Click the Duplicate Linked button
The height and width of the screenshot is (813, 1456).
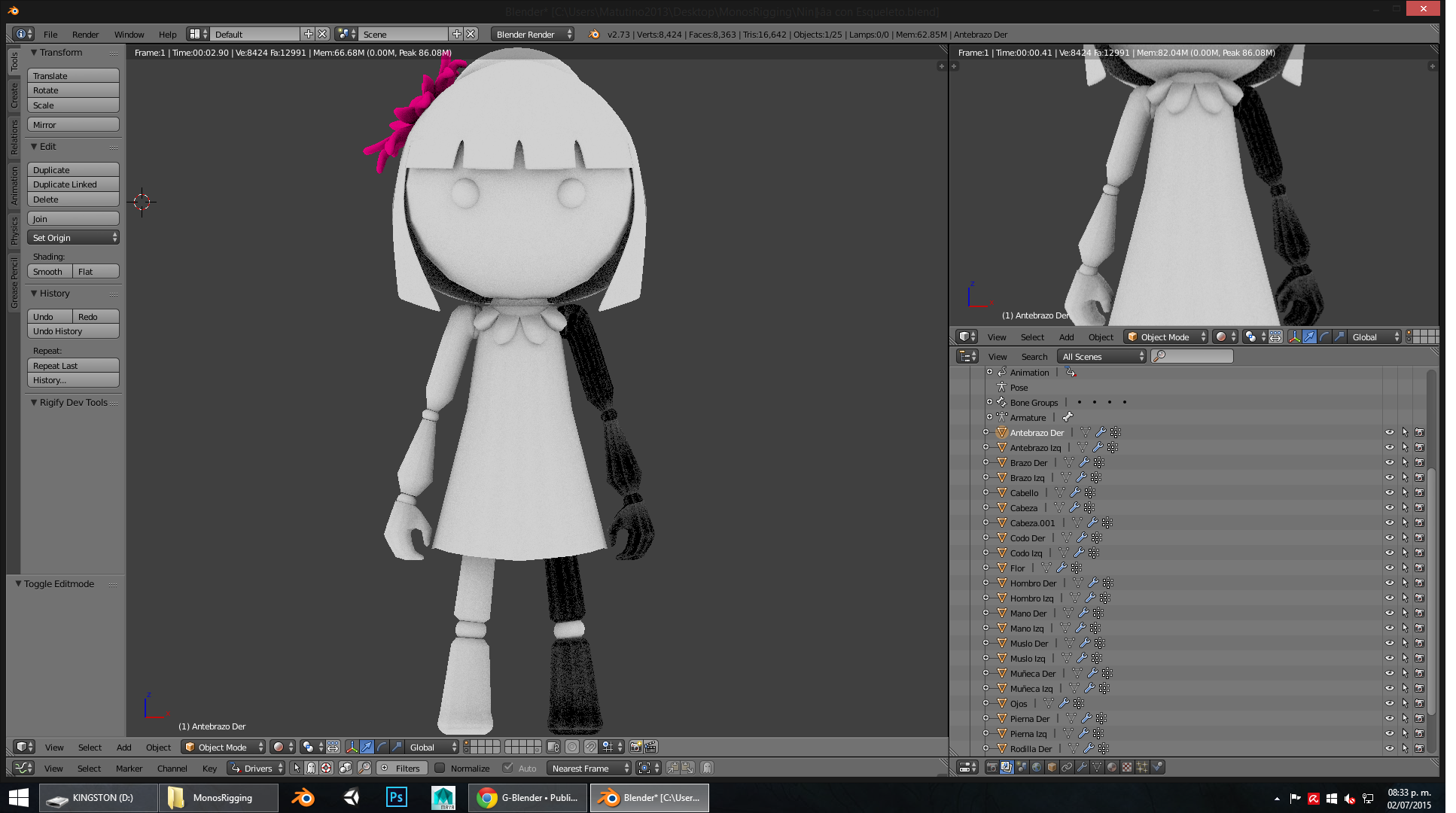point(73,184)
